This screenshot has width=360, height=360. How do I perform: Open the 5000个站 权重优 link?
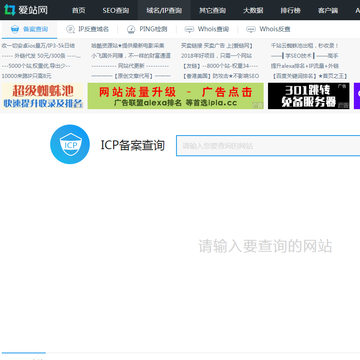pyautogui.click(x=36, y=66)
